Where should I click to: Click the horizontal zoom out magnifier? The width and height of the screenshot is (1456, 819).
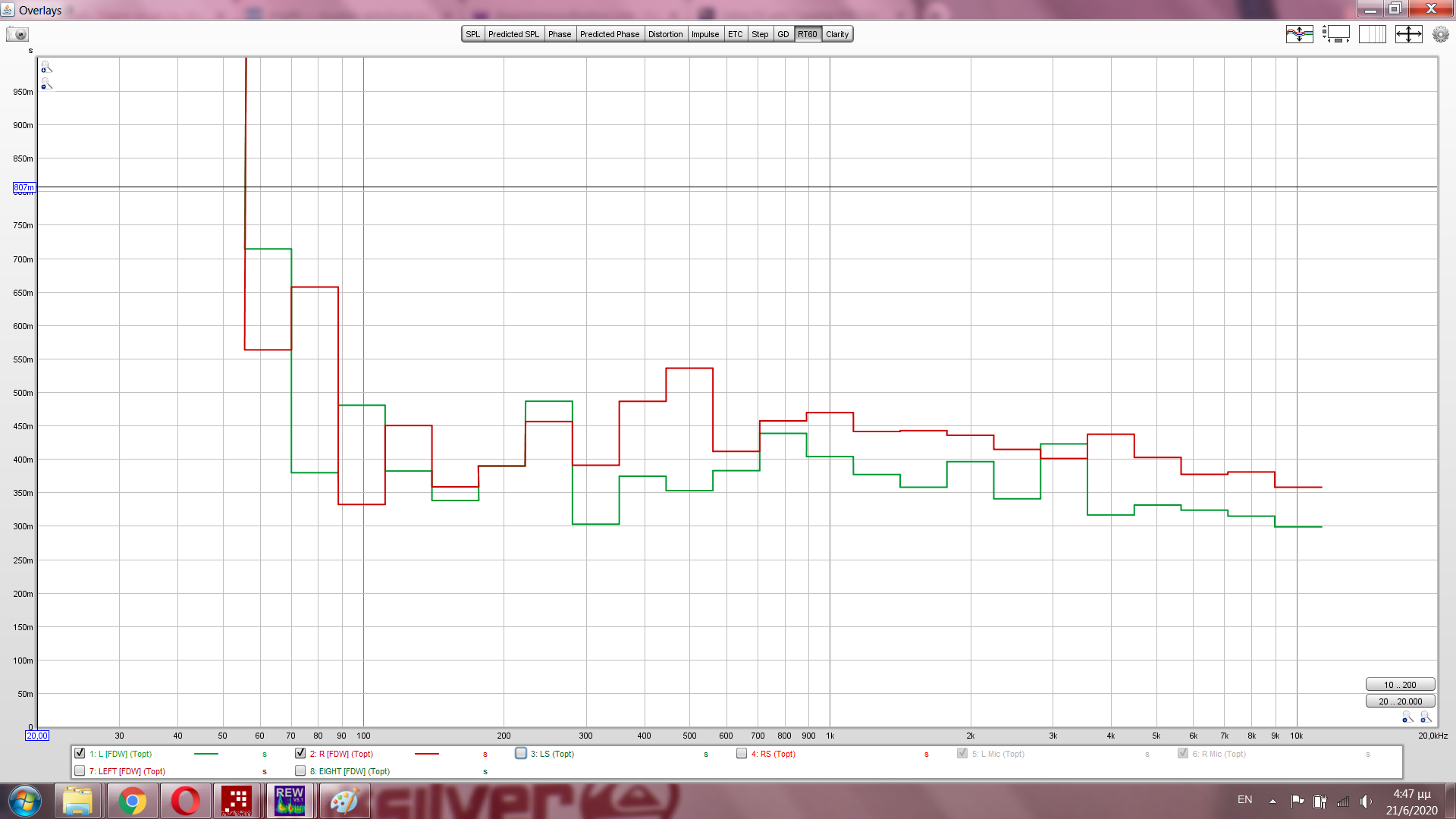click(1407, 717)
